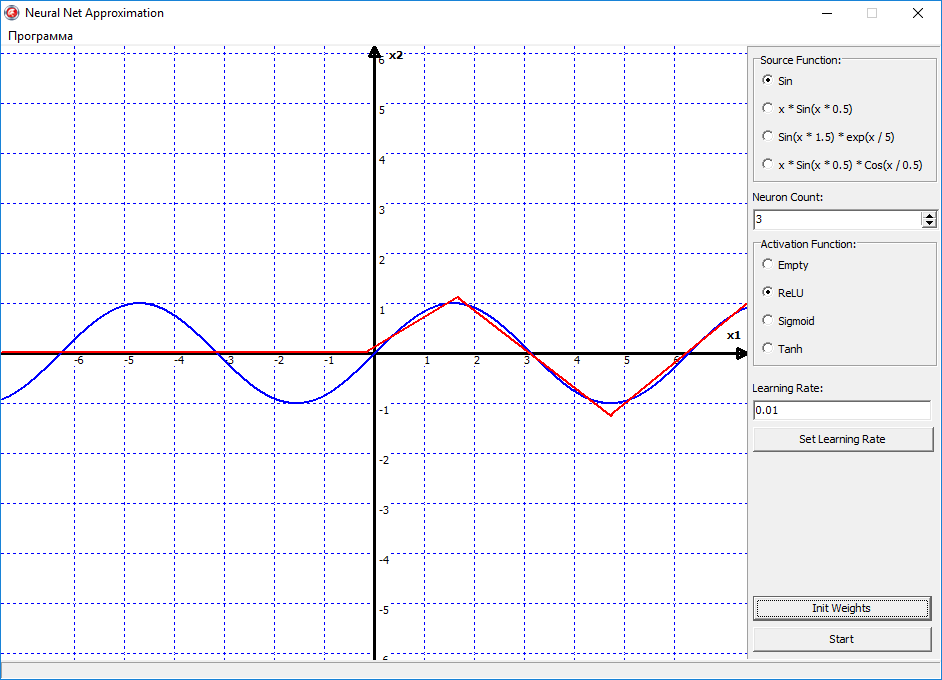Click the Set Learning Rate button
The image size is (942, 680).
(842, 439)
